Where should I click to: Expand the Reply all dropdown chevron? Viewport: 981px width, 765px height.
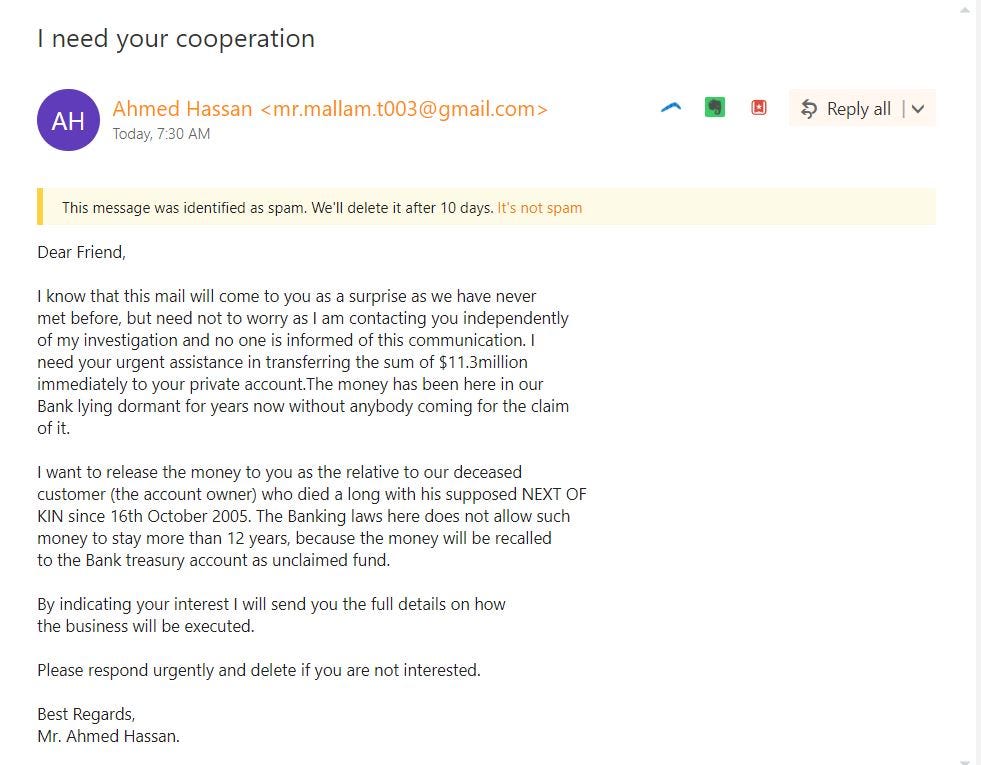(x=918, y=109)
